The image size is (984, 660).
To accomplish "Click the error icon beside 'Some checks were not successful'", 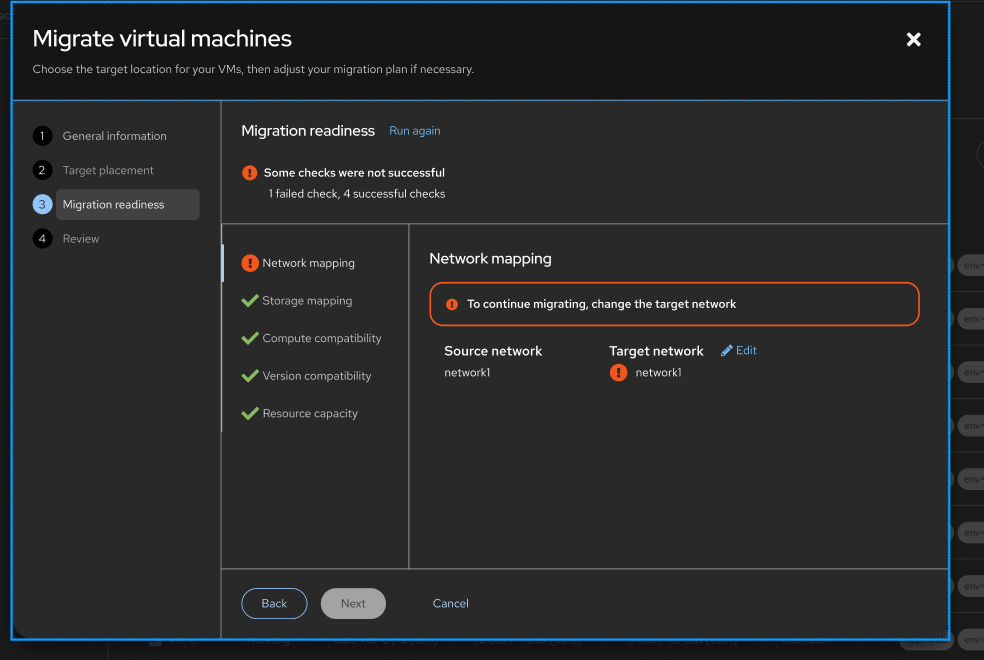I will [250, 173].
